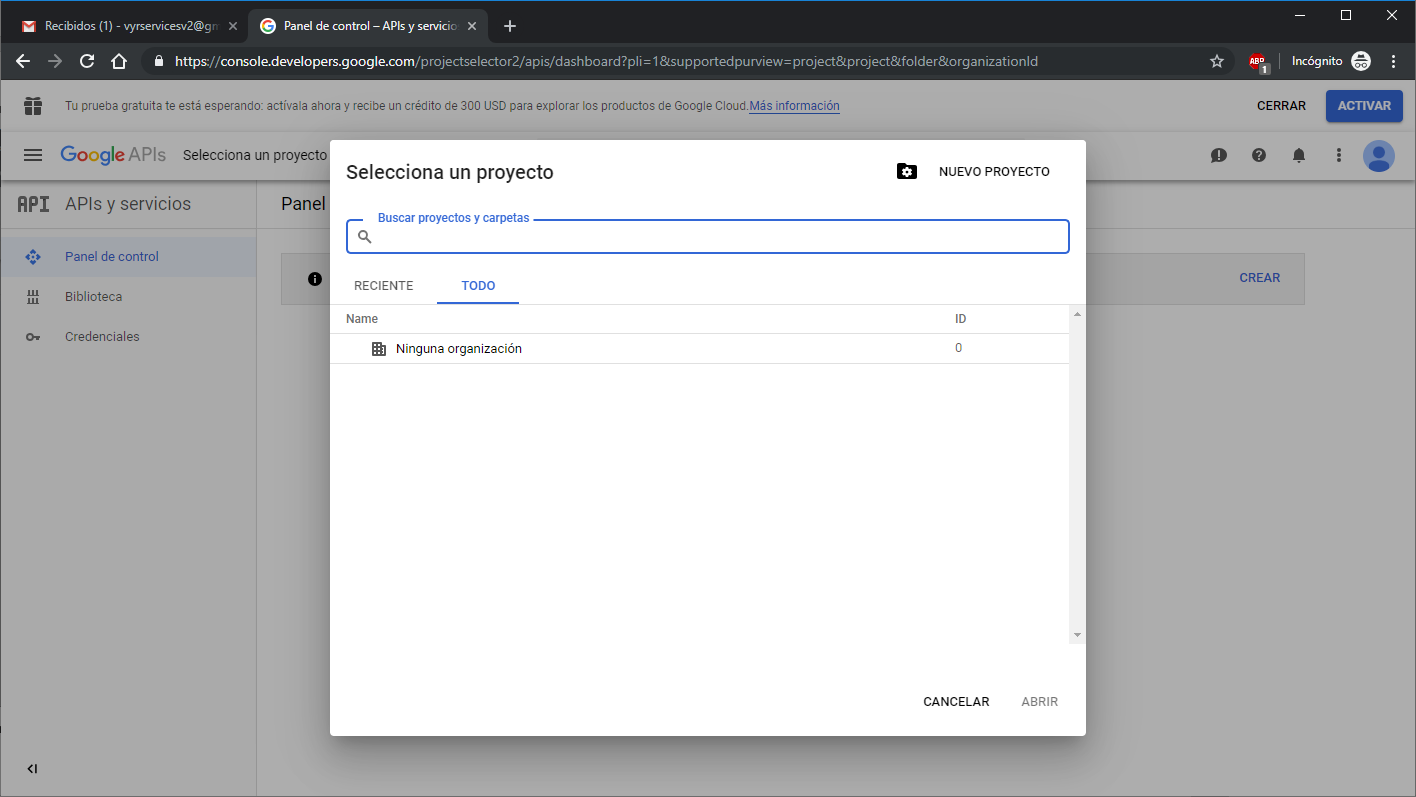
Task: Click the notifications bell icon
Action: coord(1299,155)
